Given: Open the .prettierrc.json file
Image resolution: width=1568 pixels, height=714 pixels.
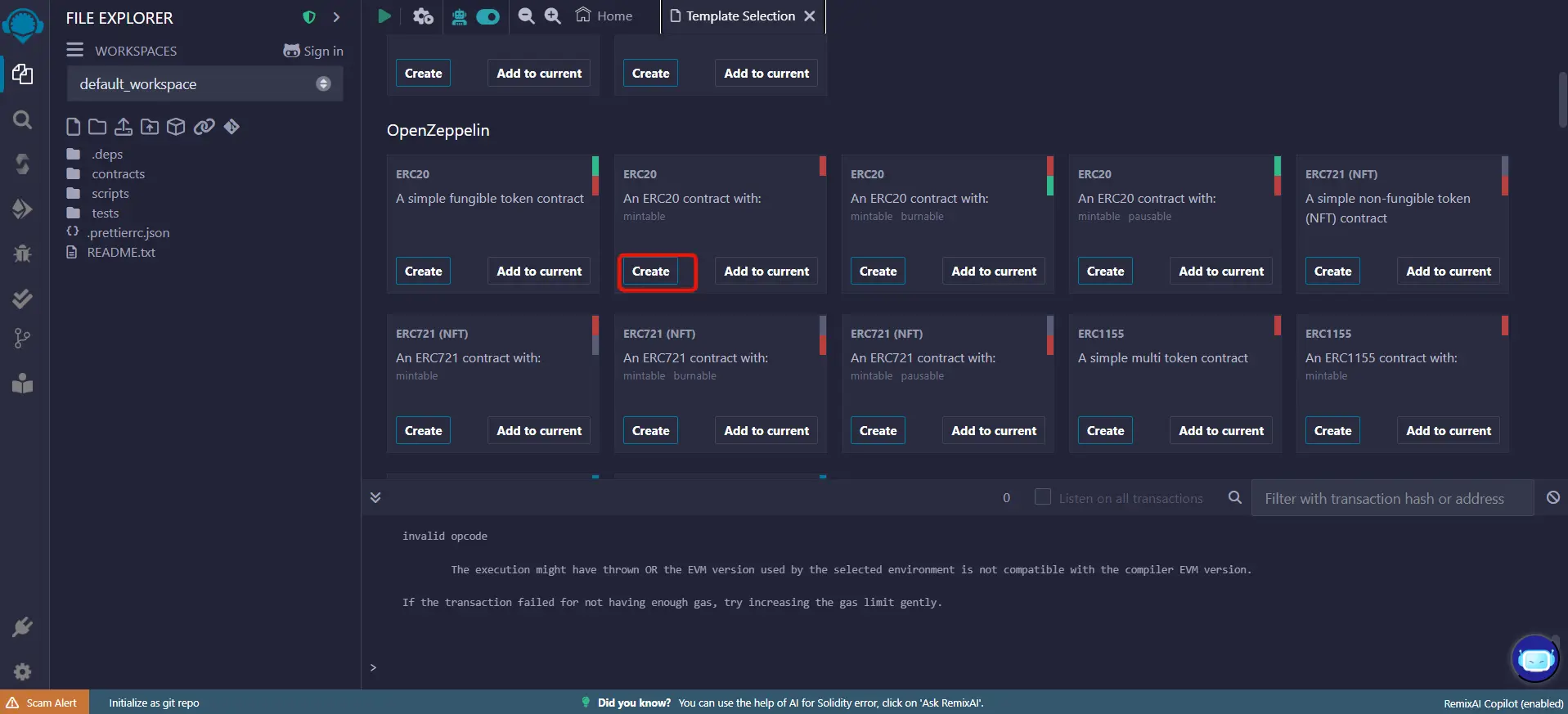Looking at the screenshot, I should click(x=128, y=232).
